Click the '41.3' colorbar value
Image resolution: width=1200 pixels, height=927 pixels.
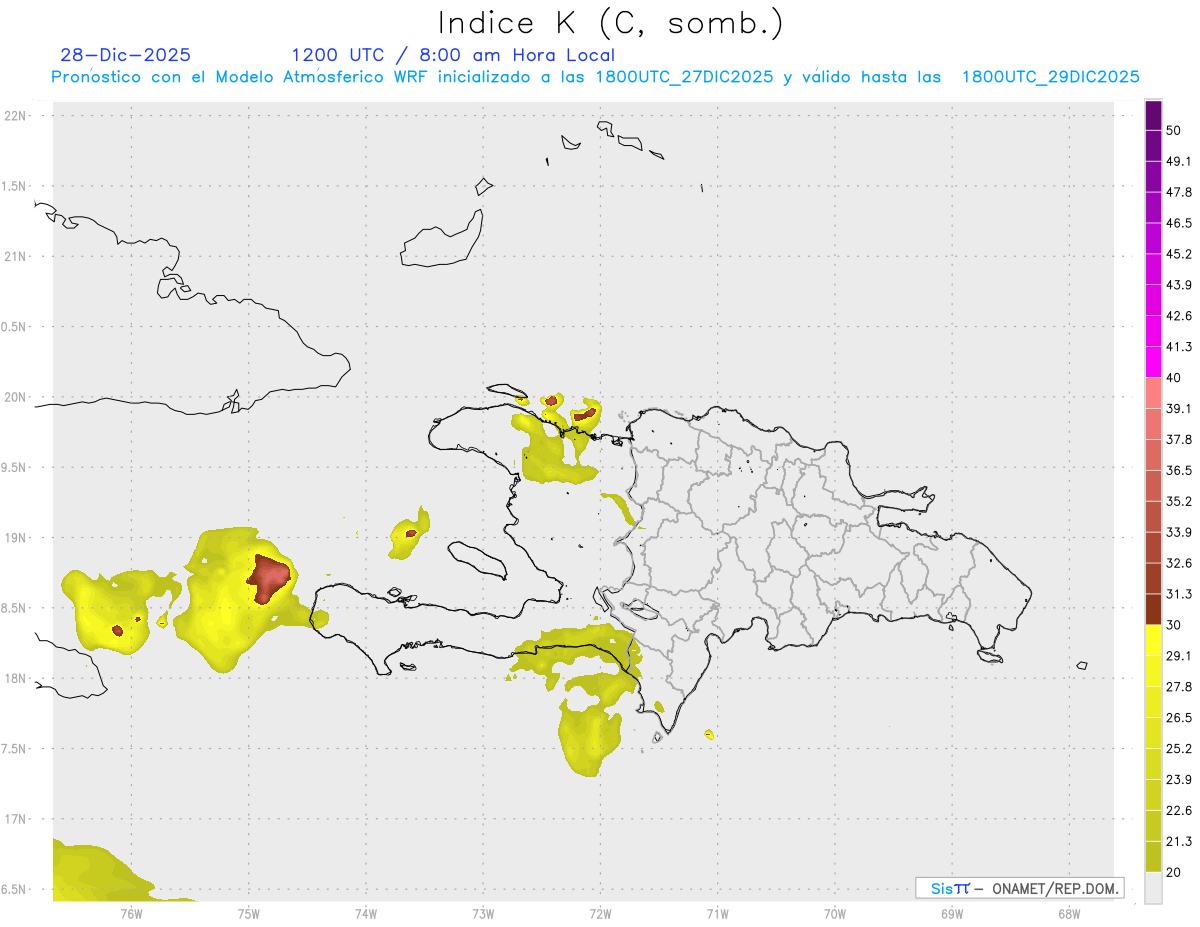click(1178, 347)
